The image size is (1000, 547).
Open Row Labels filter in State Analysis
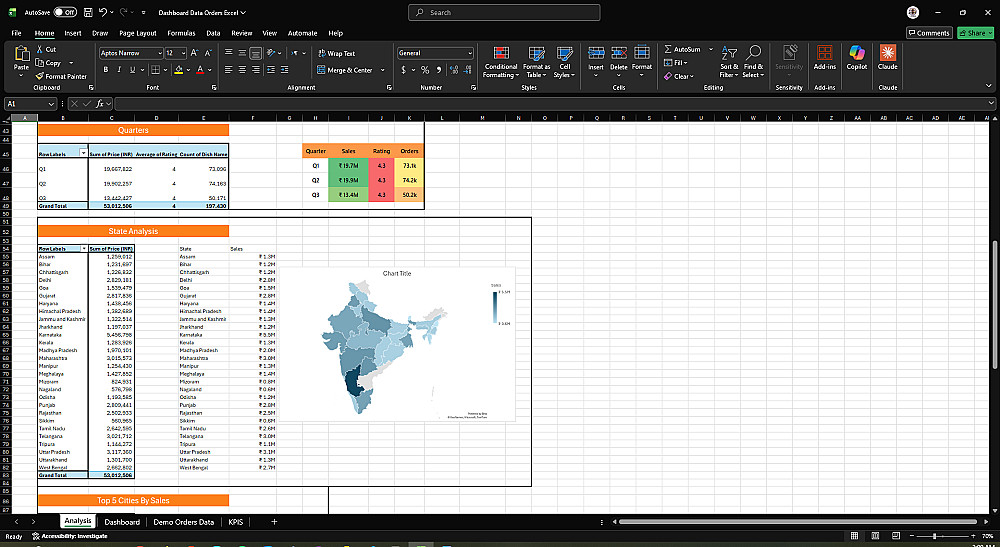pos(84,249)
